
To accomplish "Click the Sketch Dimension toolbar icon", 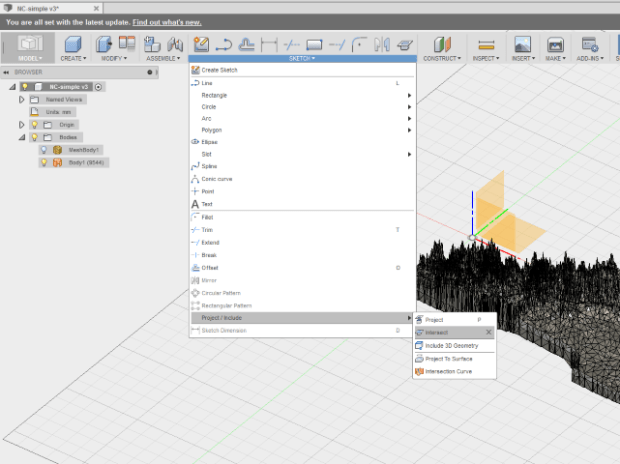I will (269, 44).
